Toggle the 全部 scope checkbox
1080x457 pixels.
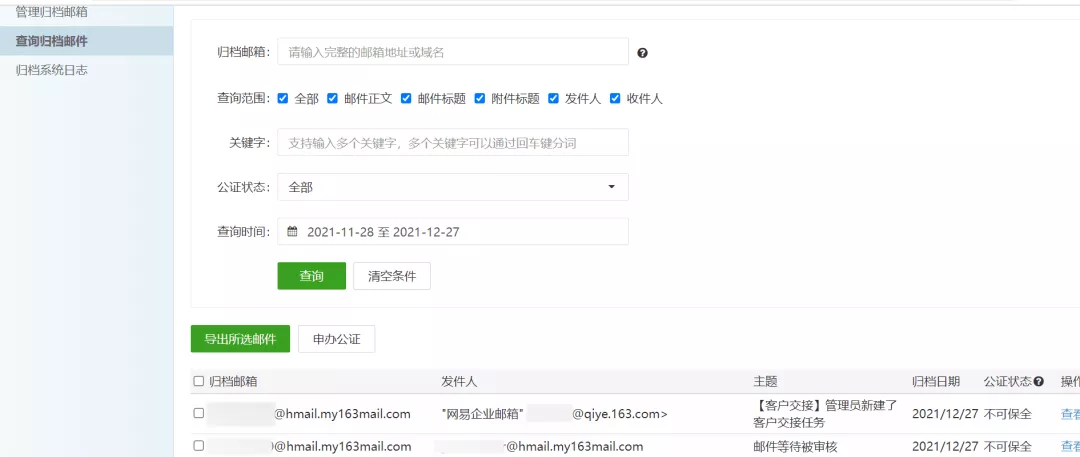coord(283,99)
